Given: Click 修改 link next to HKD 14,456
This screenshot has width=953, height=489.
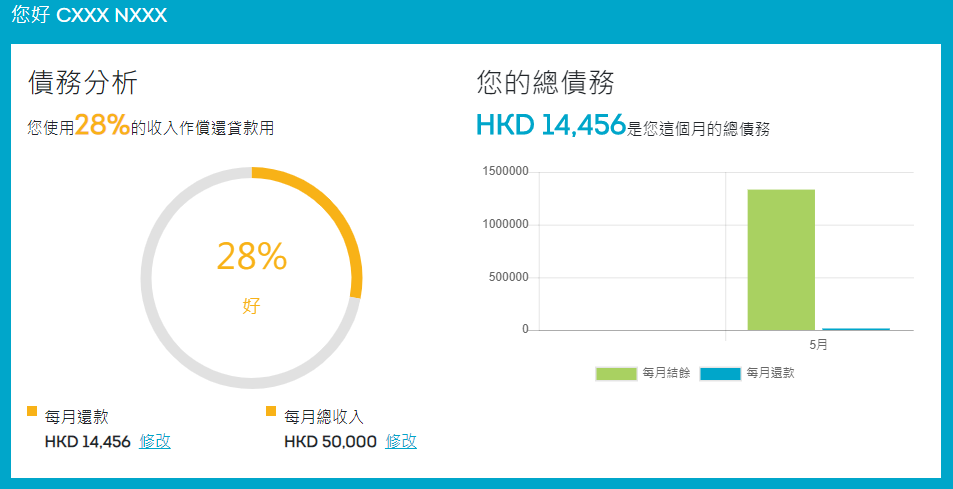Looking at the screenshot, I should point(155,442).
